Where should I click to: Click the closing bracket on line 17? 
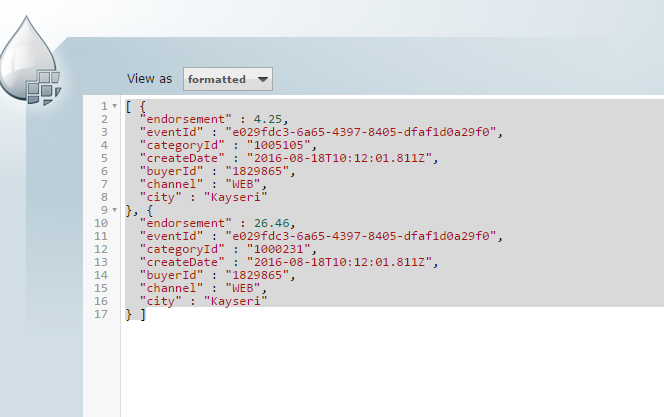click(x=143, y=315)
